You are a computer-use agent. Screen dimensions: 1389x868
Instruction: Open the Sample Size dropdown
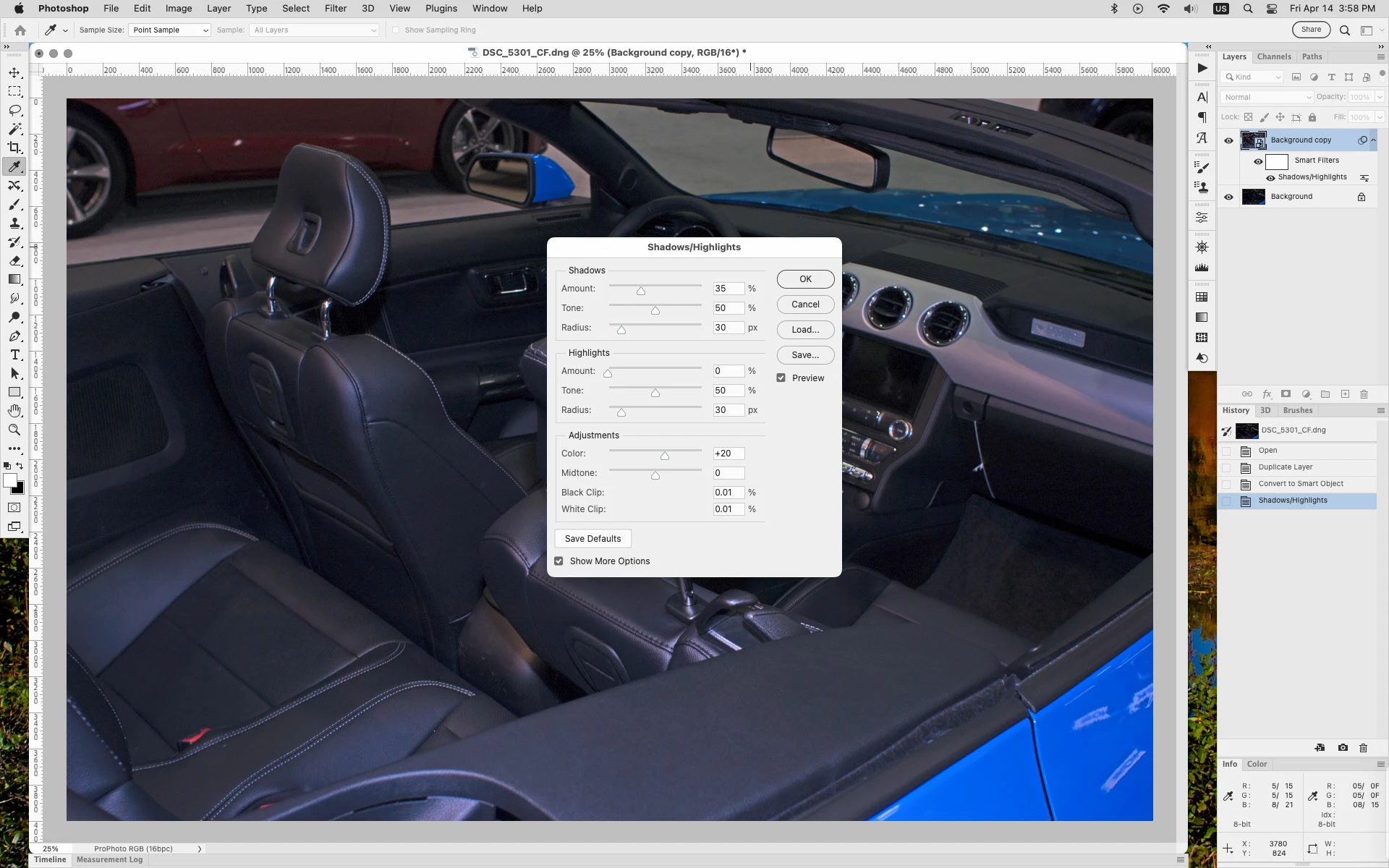tap(170, 30)
